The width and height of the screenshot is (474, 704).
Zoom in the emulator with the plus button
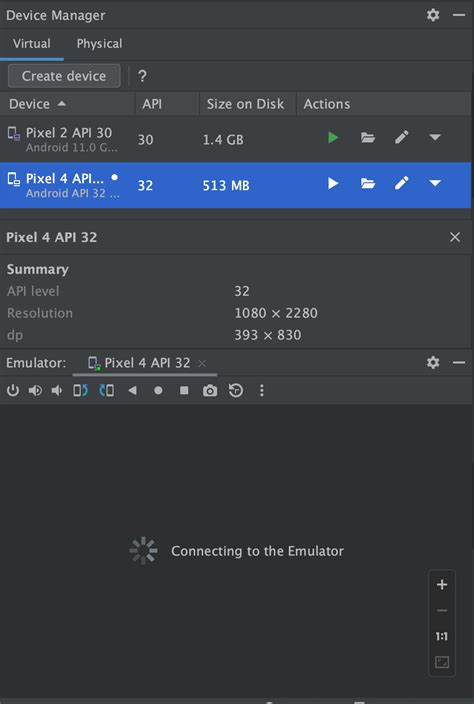point(442,585)
